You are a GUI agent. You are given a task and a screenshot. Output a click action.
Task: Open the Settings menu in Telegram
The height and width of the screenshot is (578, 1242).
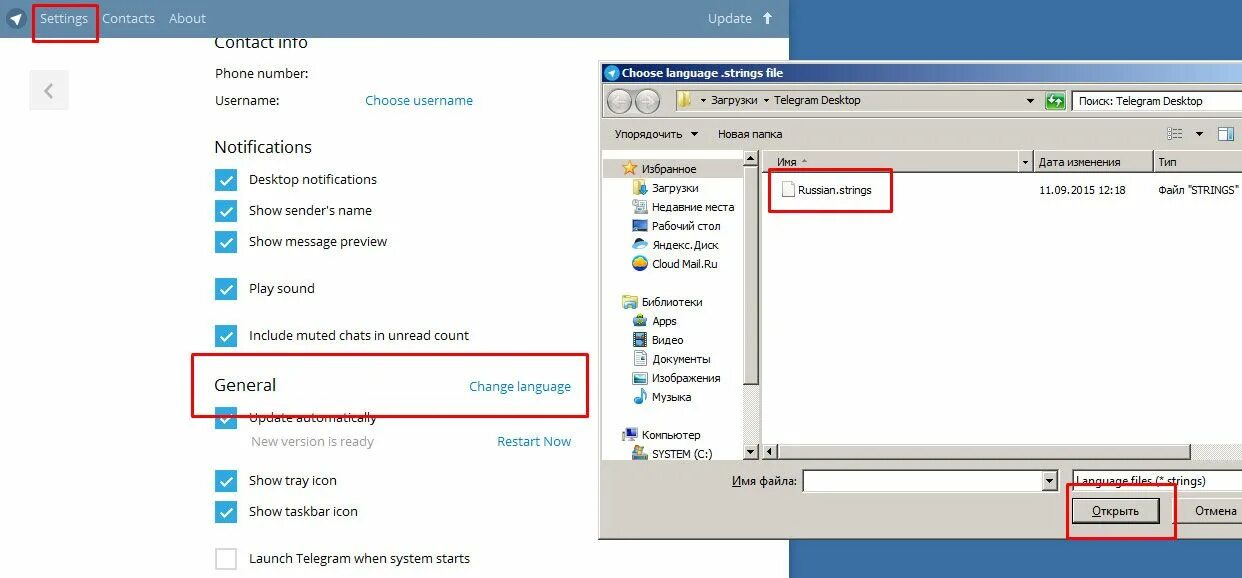(64, 18)
